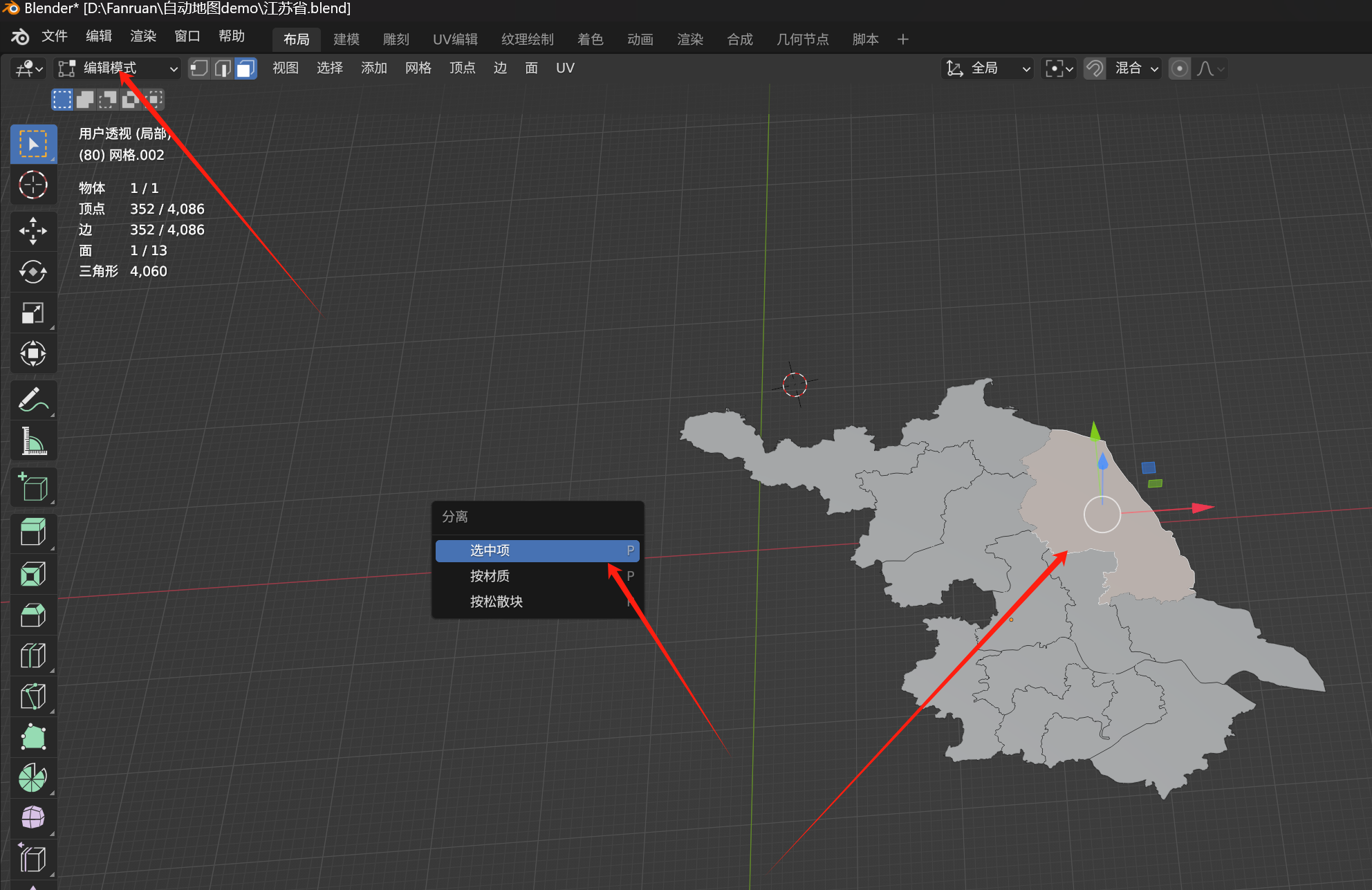1372x890 pixels.
Task: Choose the subtract selection mode icon
Action: [x=108, y=100]
